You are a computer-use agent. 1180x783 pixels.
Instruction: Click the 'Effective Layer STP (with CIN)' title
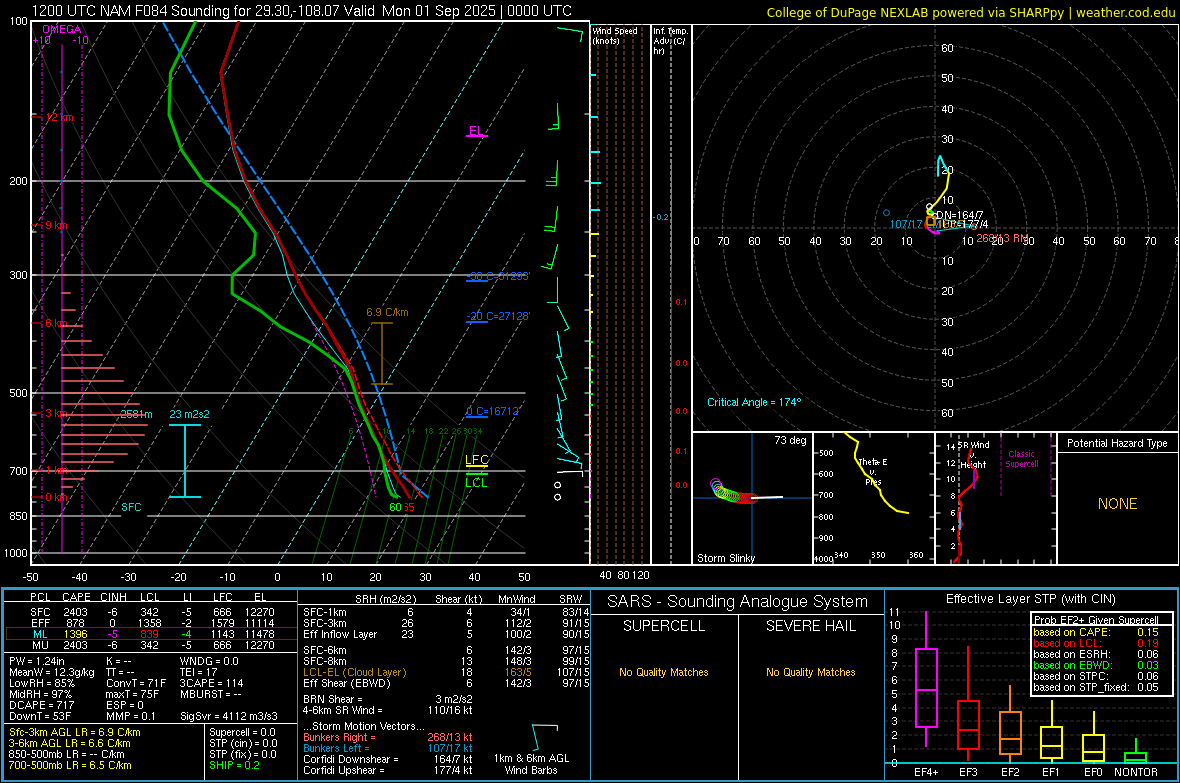[1030, 599]
